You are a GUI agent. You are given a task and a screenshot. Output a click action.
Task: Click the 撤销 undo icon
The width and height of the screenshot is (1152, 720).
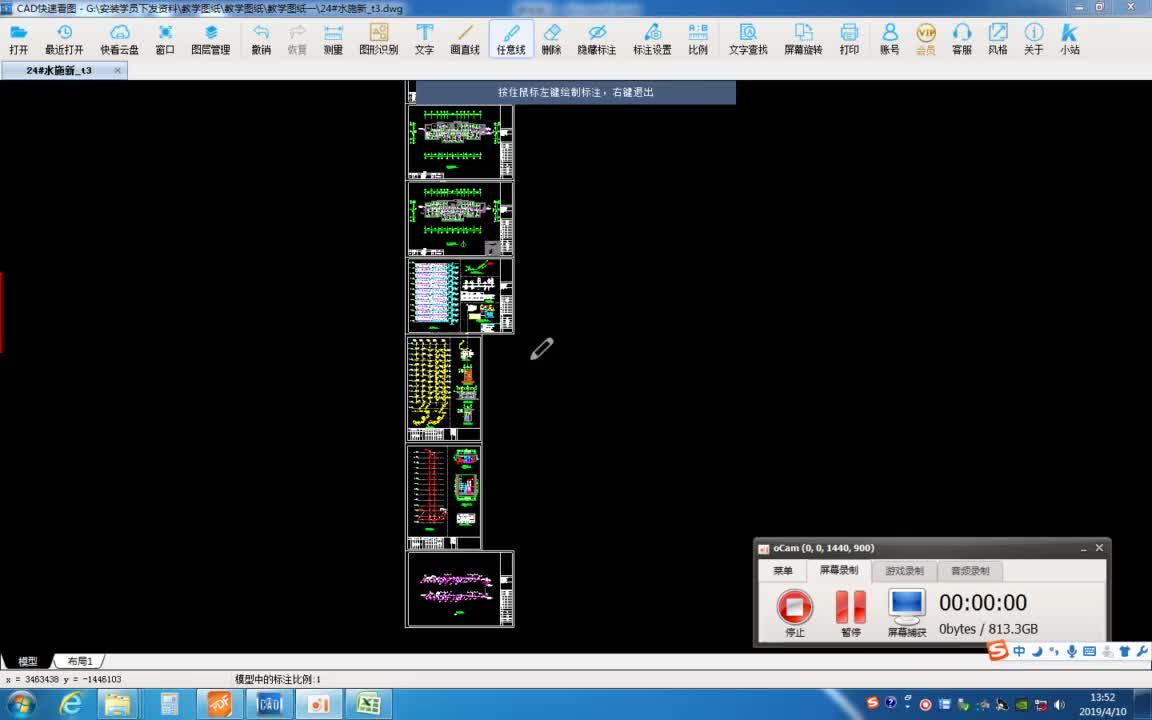tap(261, 39)
